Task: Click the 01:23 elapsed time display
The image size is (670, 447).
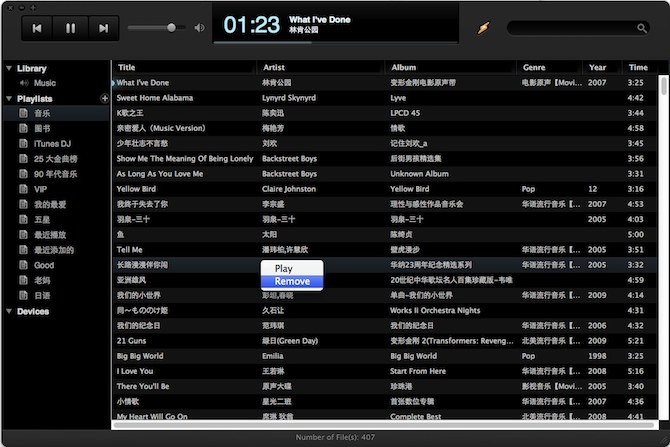Action: tap(252, 25)
